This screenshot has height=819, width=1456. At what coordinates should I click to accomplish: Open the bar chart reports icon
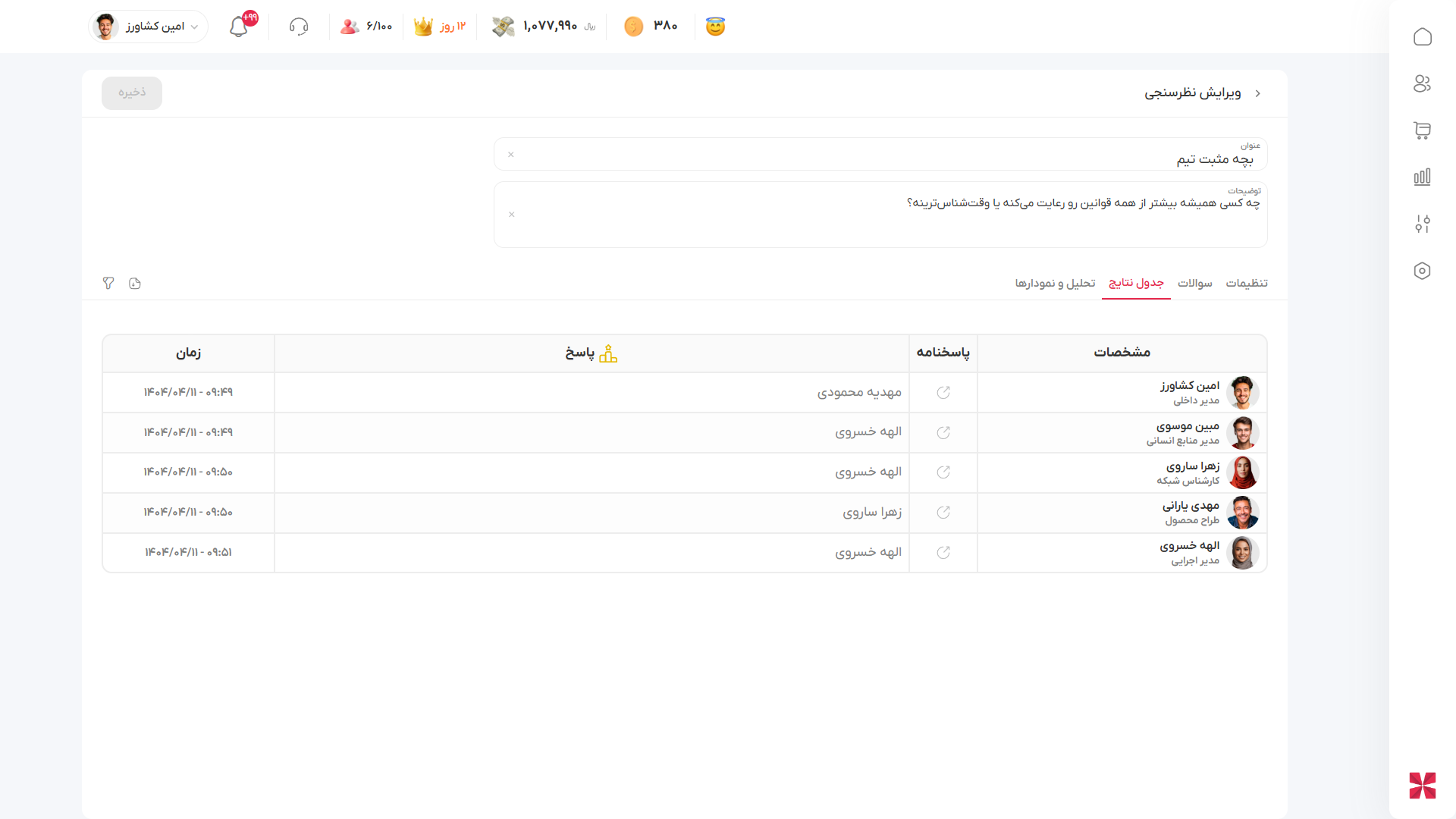[x=1422, y=177]
